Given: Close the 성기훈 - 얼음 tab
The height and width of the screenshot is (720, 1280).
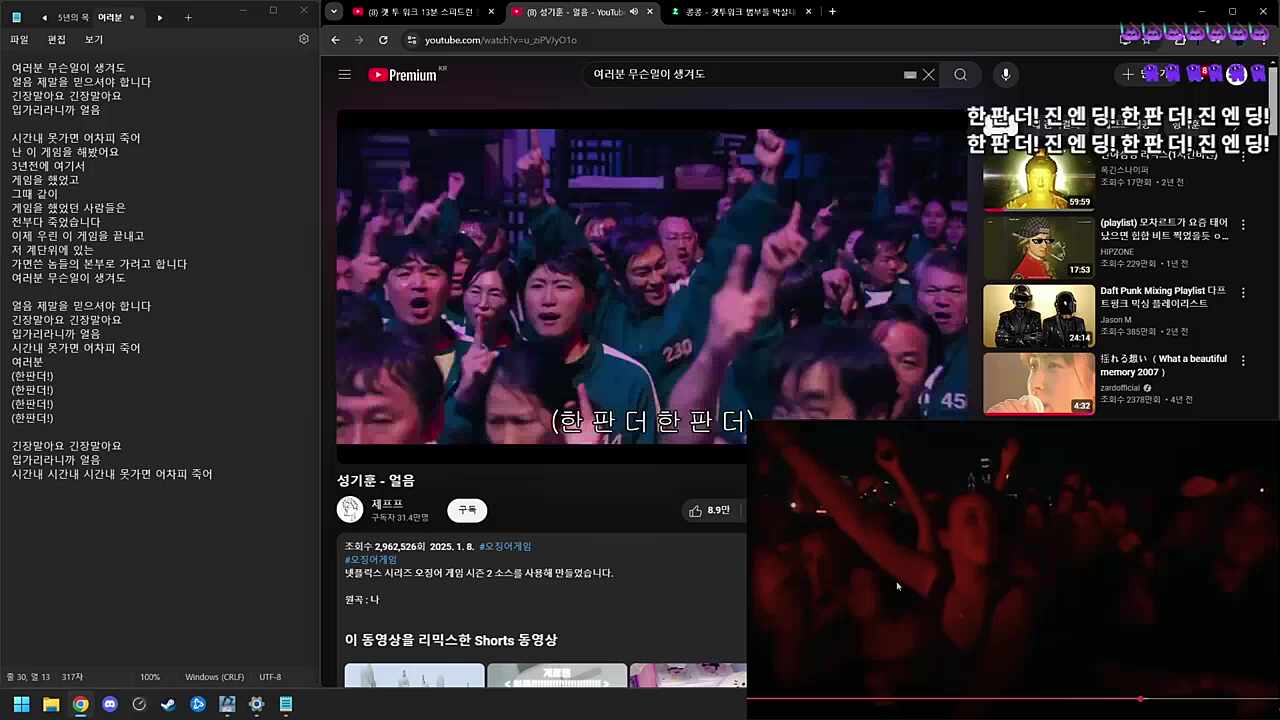Looking at the screenshot, I should (x=650, y=12).
